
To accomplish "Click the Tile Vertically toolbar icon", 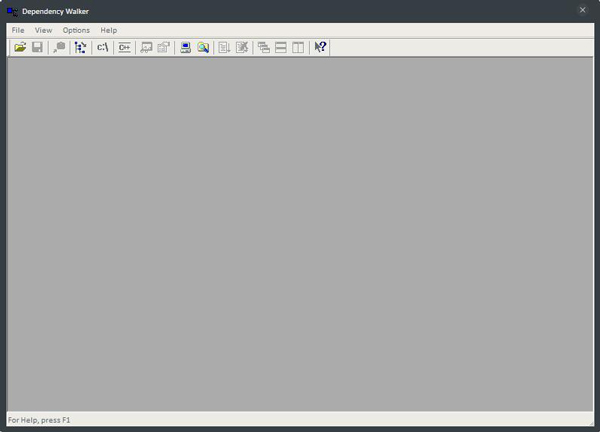I will click(298, 47).
